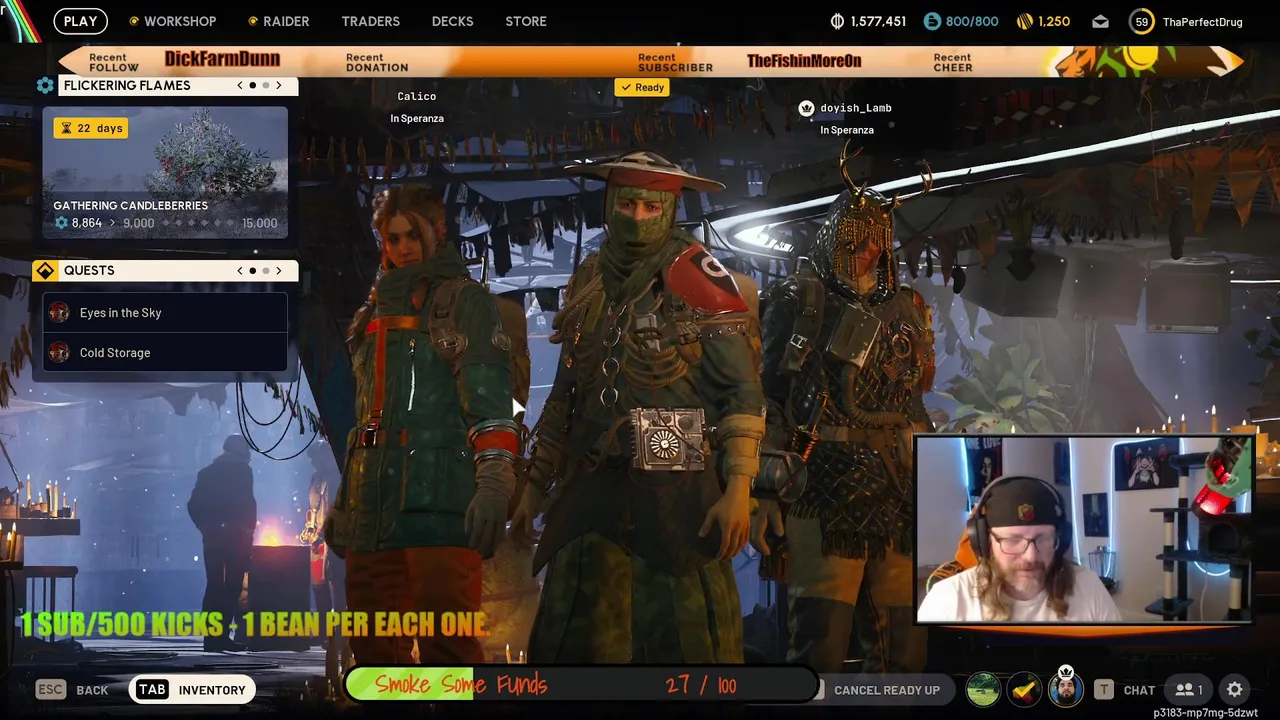The image size is (1280, 720).
Task: Open the STORE tab
Action: click(526, 21)
